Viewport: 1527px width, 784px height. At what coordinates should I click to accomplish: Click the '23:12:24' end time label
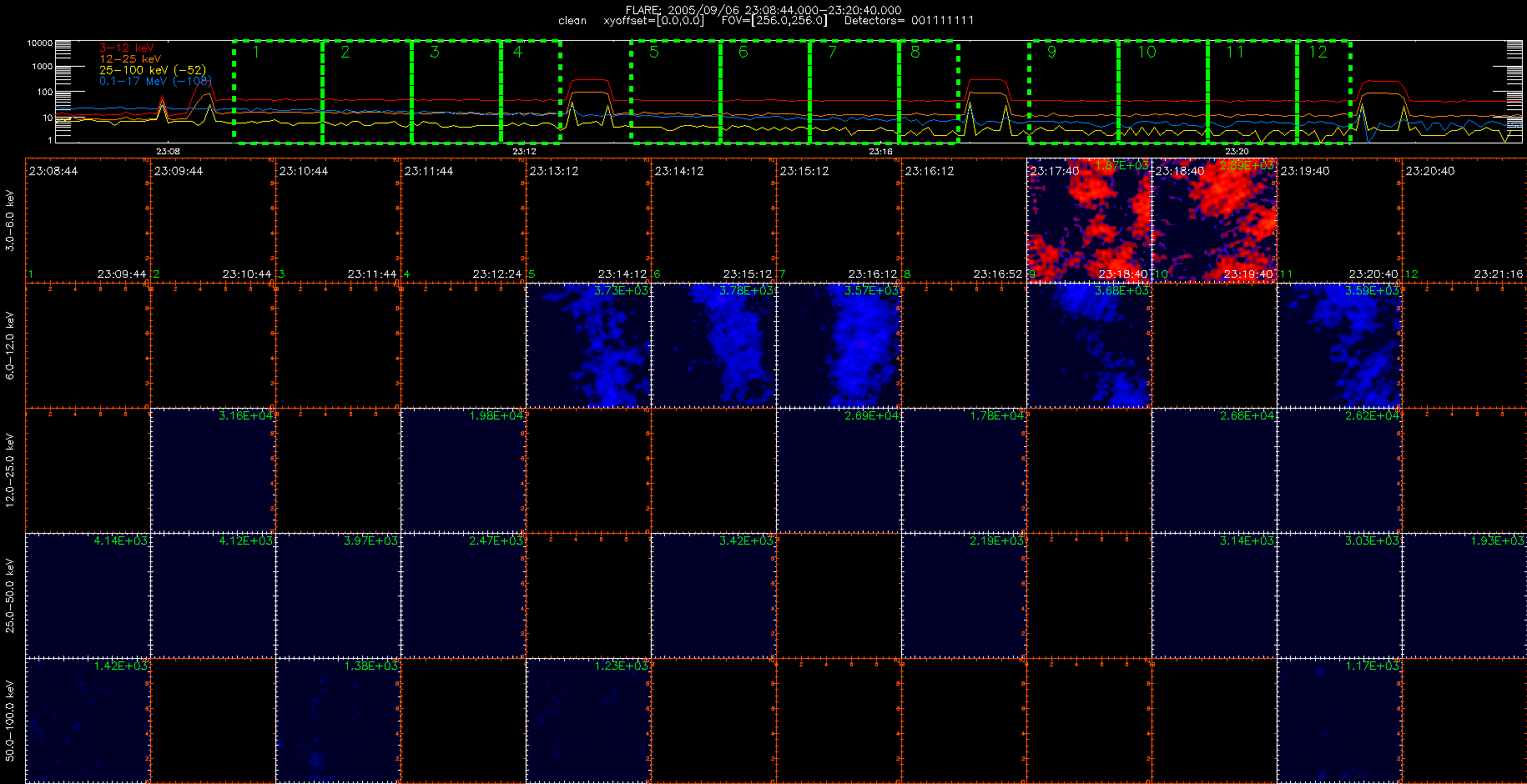tap(497, 274)
